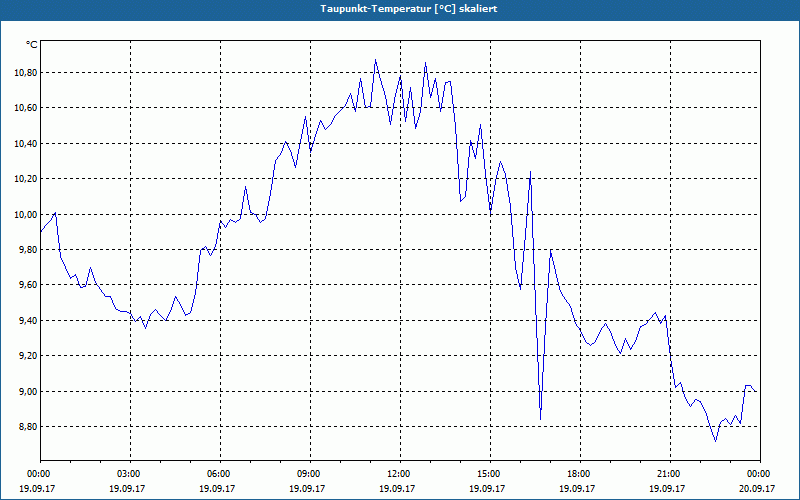Click the 9,40 y-axis label
The image size is (800, 500).
(x=28, y=321)
